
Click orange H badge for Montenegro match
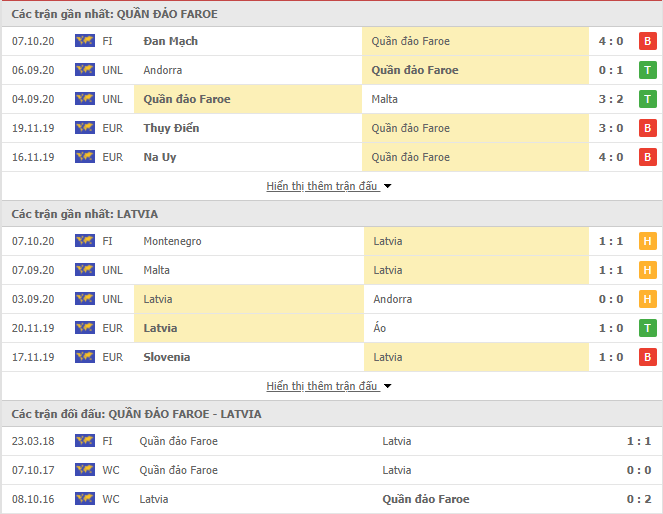tap(647, 241)
